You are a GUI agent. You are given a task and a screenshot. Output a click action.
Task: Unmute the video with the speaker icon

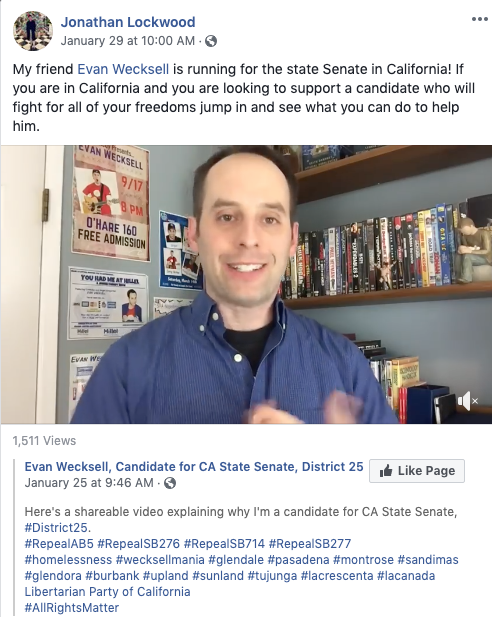pyautogui.click(x=467, y=401)
